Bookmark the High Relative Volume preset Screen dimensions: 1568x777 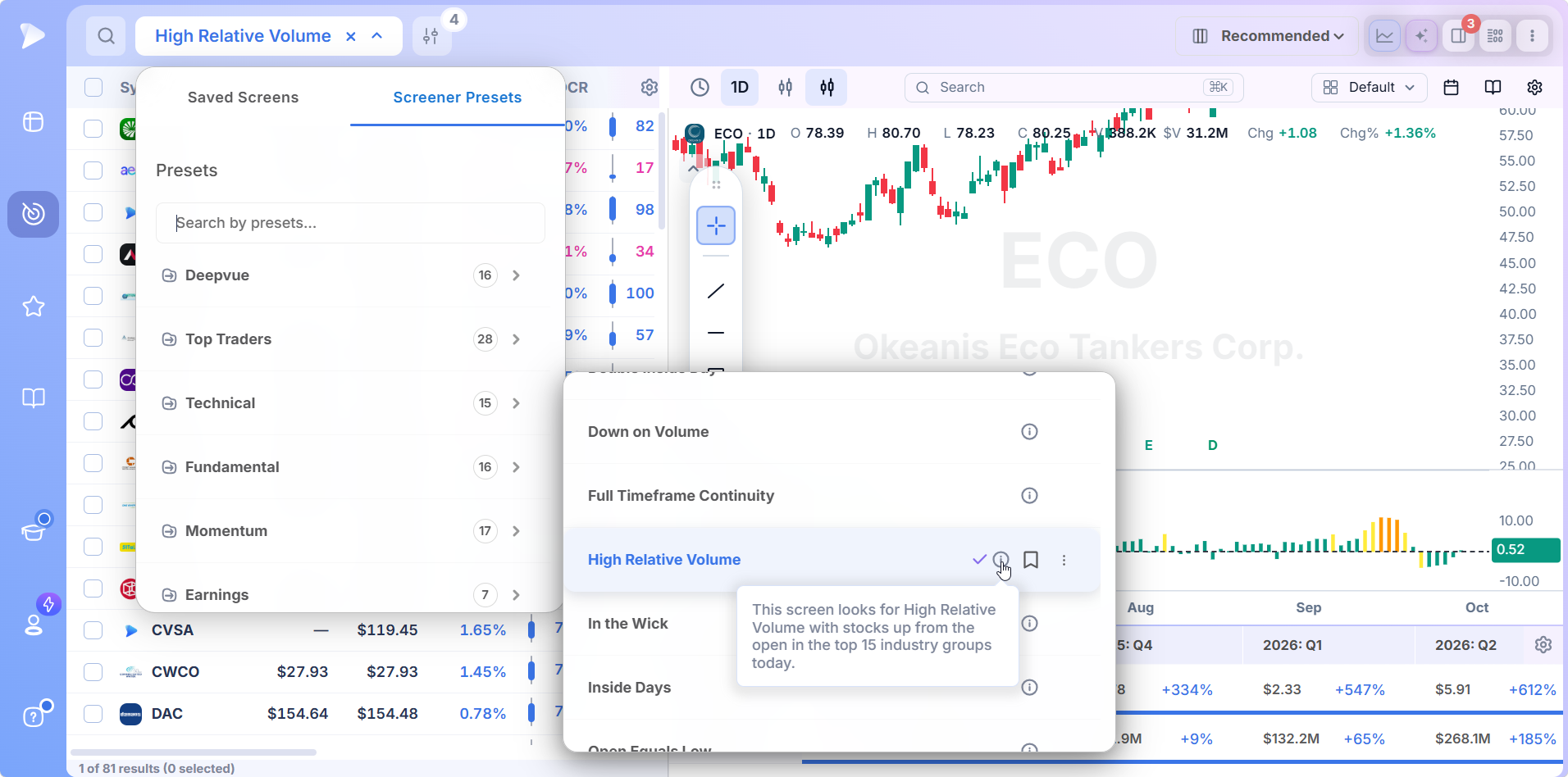(x=1032, y=560)
